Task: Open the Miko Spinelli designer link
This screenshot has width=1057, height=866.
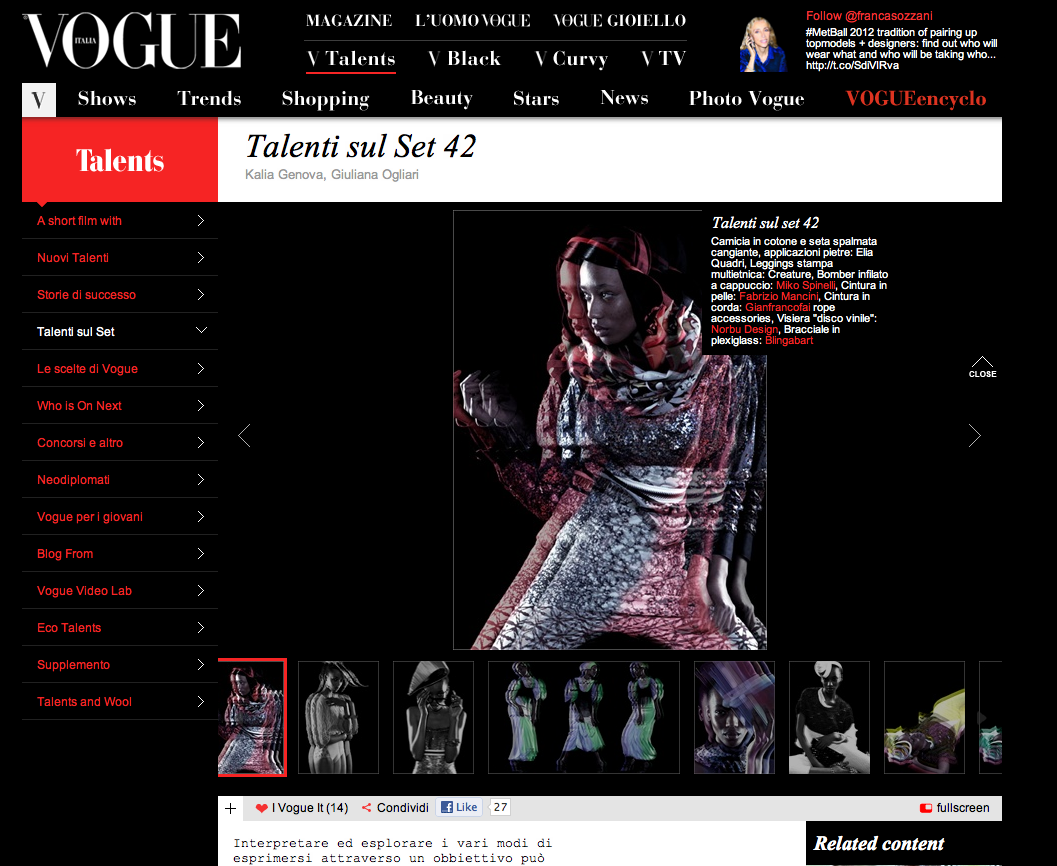Action: [x=806, y=285]
